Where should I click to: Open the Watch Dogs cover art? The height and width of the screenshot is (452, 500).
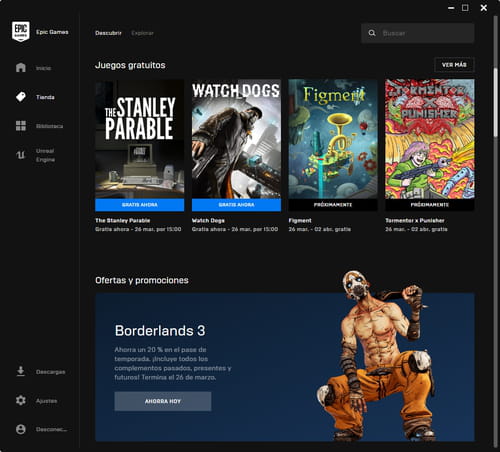click(x=236, y=139)
